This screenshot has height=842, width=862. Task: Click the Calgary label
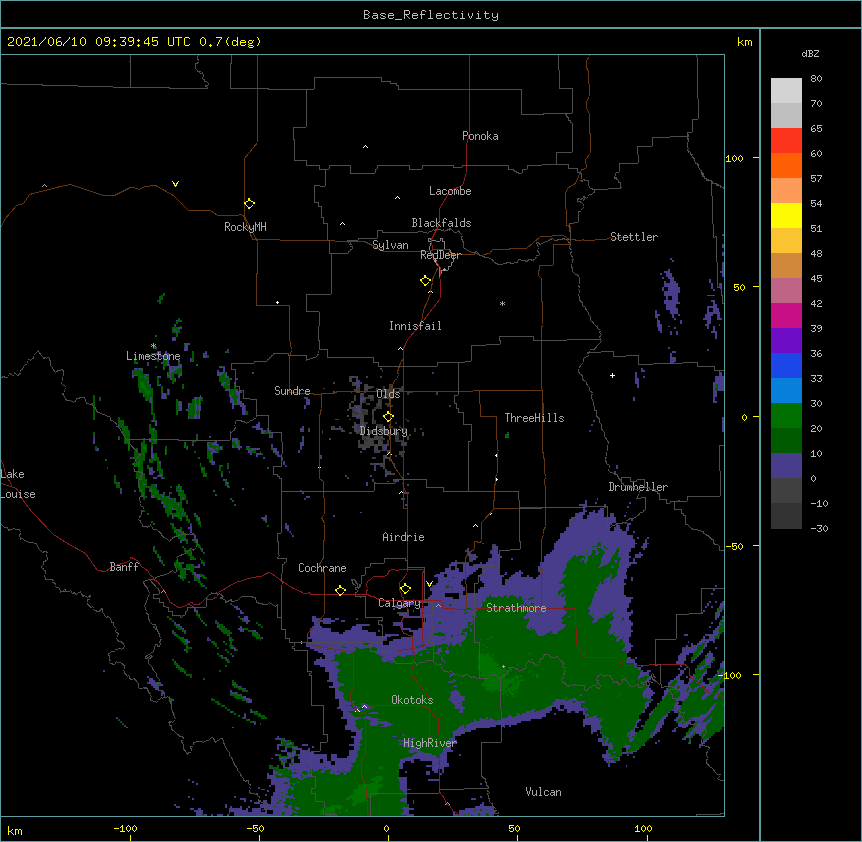click(x=399, y=603)
